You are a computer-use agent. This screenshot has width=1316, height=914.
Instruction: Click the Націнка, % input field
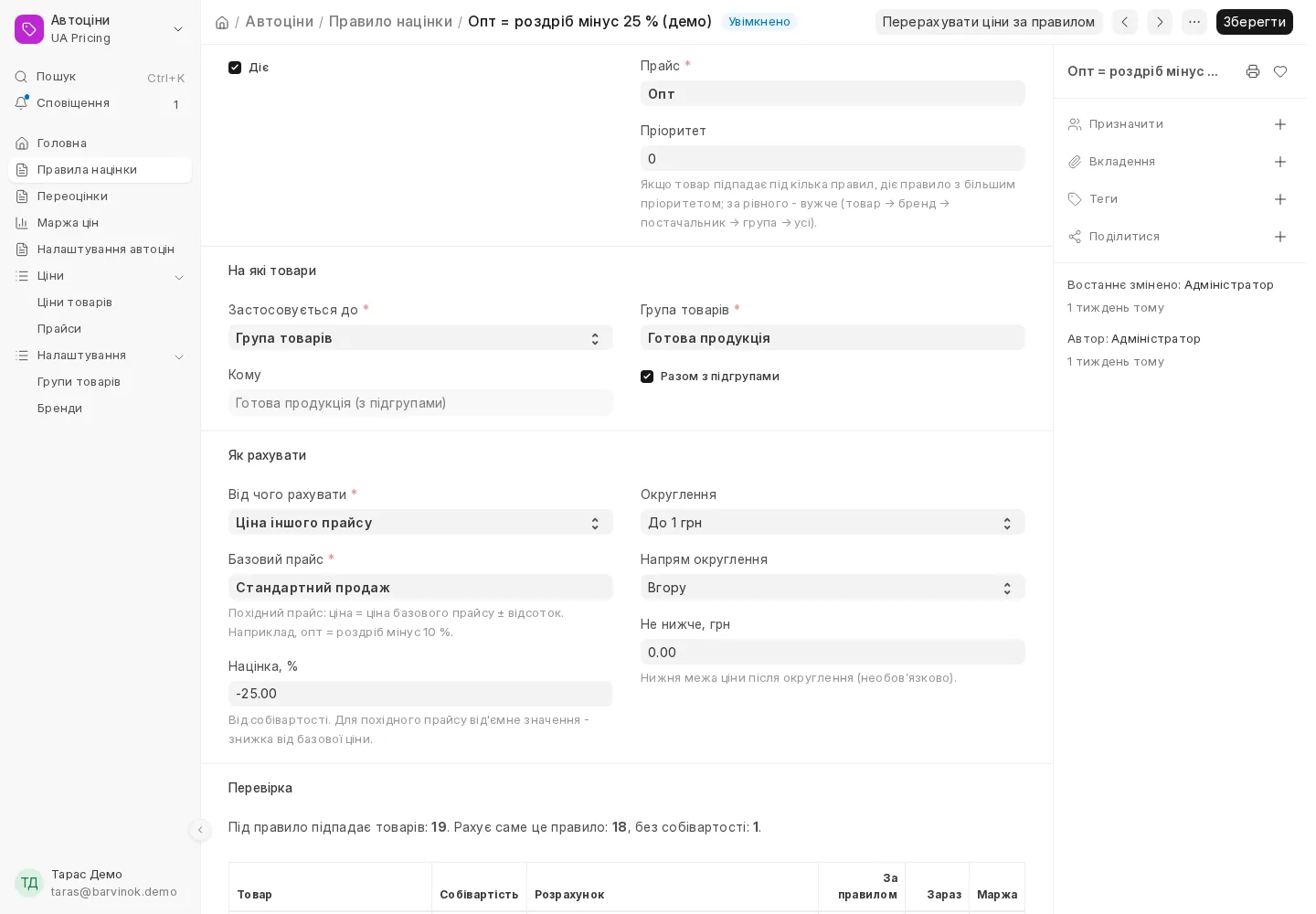[420, 694]
